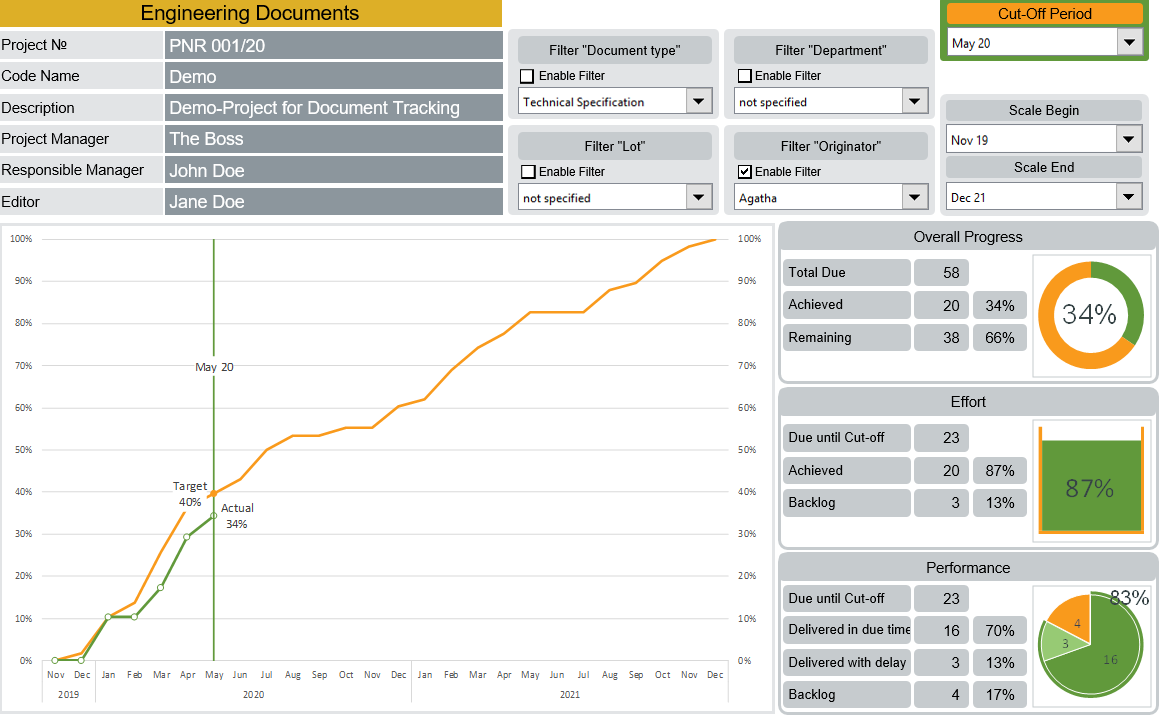Open the Cut-Off Period May 20 dropdown
1161x717 pixels.
(1129, 42)
